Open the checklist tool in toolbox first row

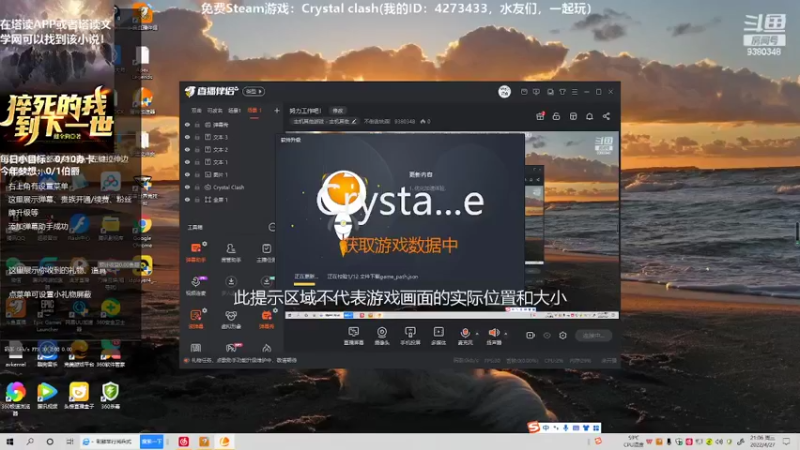tap(266, 252)
